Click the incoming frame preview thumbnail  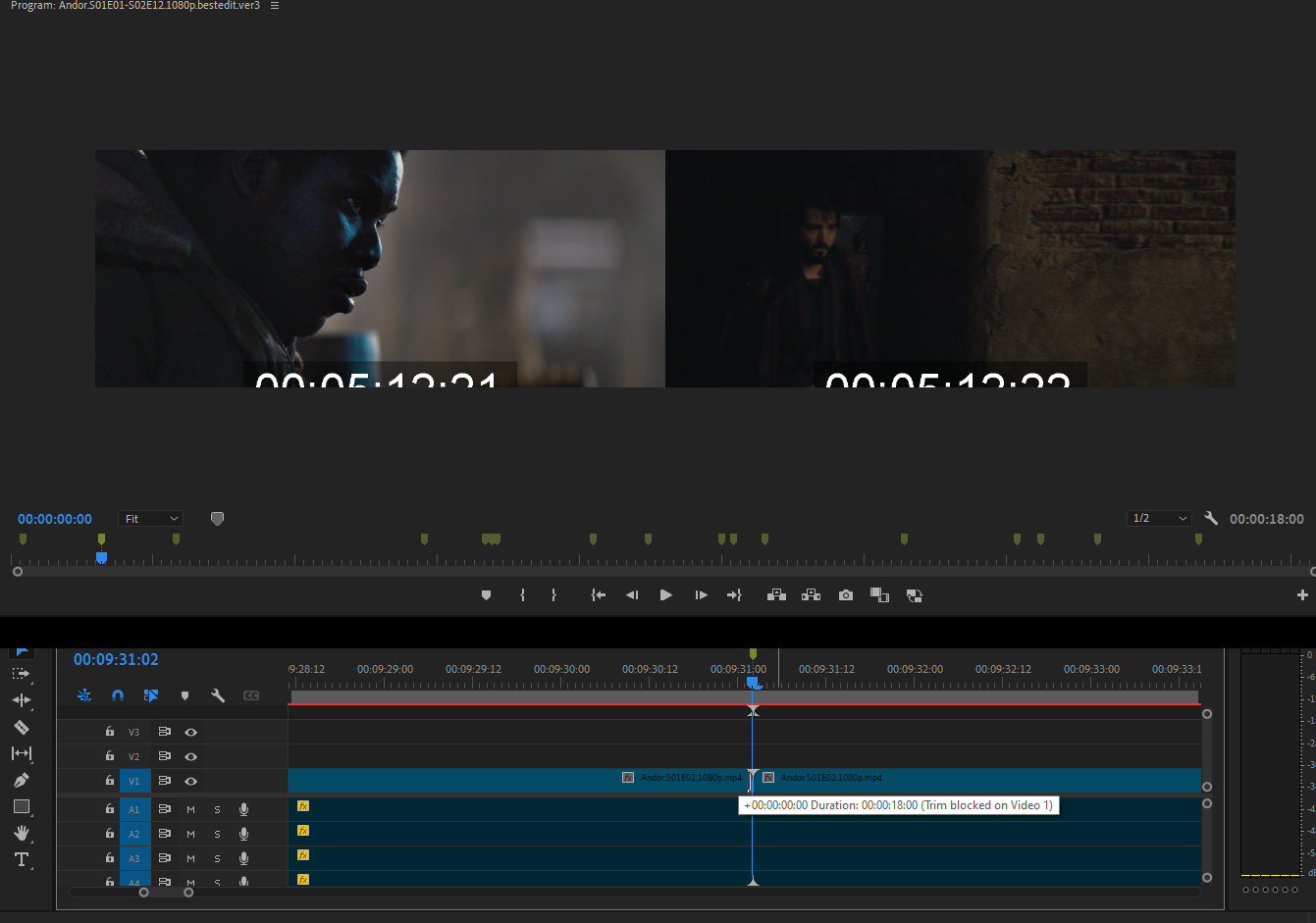(951, 269)
